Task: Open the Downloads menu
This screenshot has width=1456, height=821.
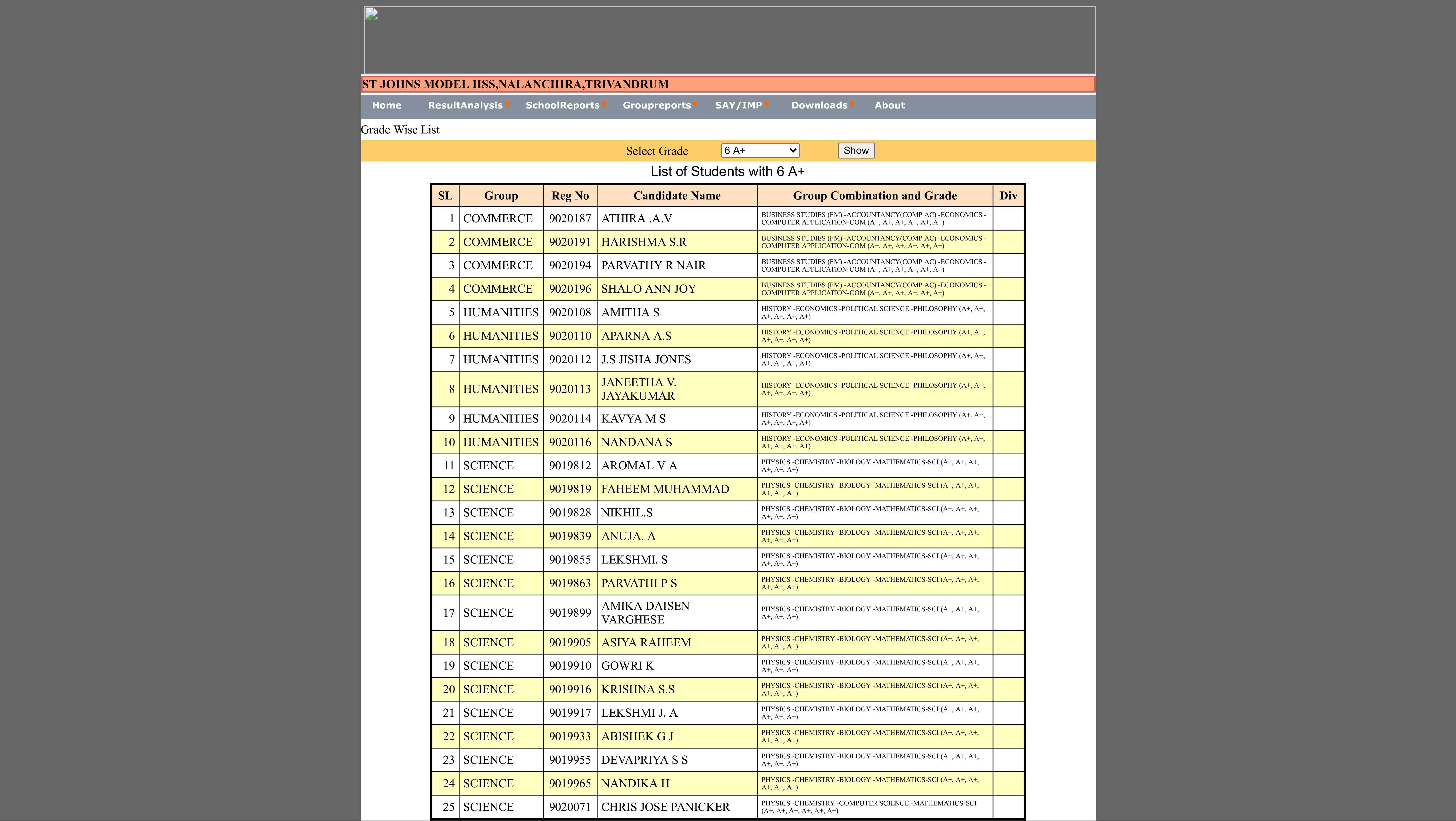Action: tap(819, 105)
